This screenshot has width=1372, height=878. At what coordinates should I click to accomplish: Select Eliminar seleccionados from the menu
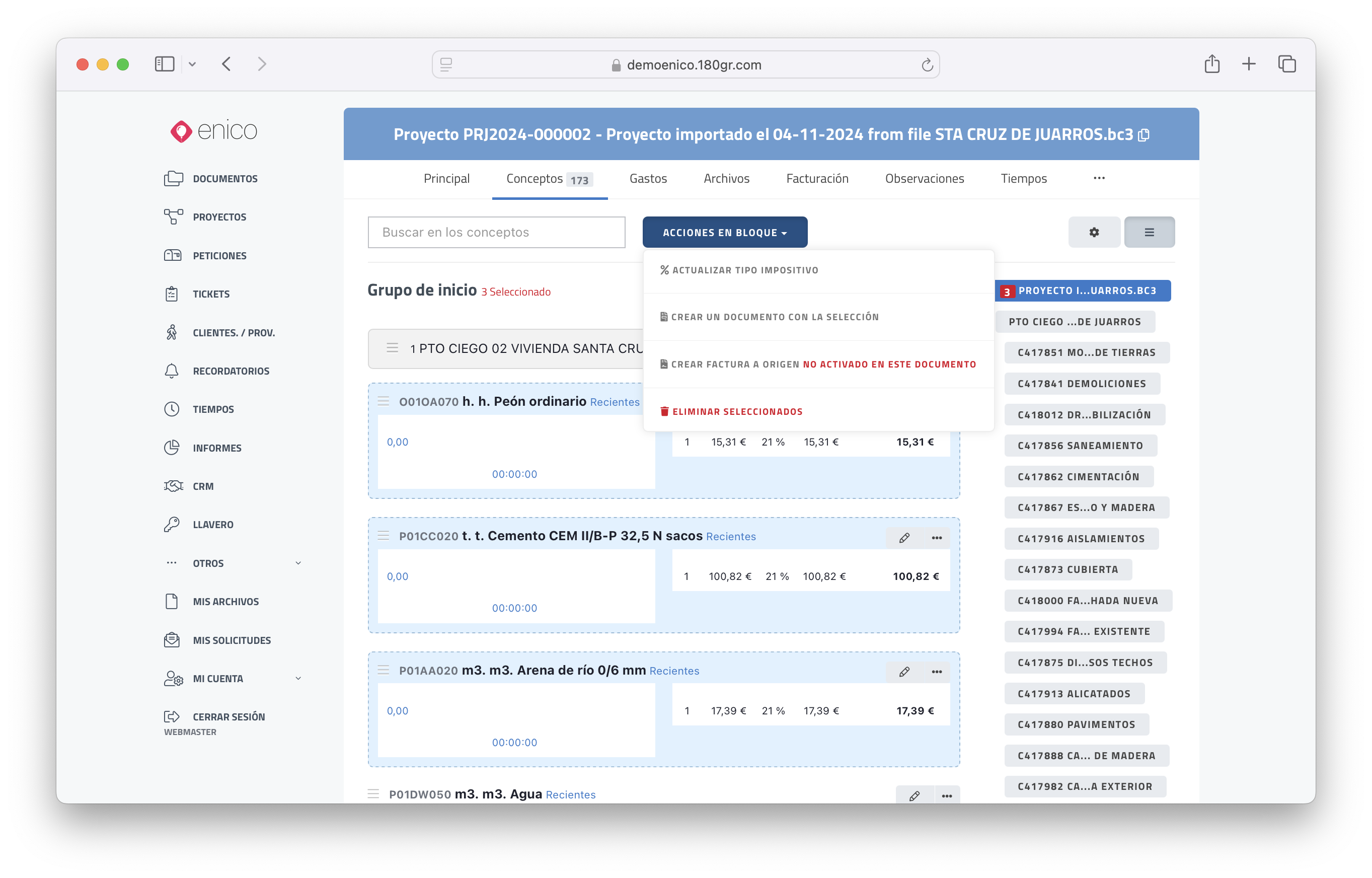coord(736,412)
